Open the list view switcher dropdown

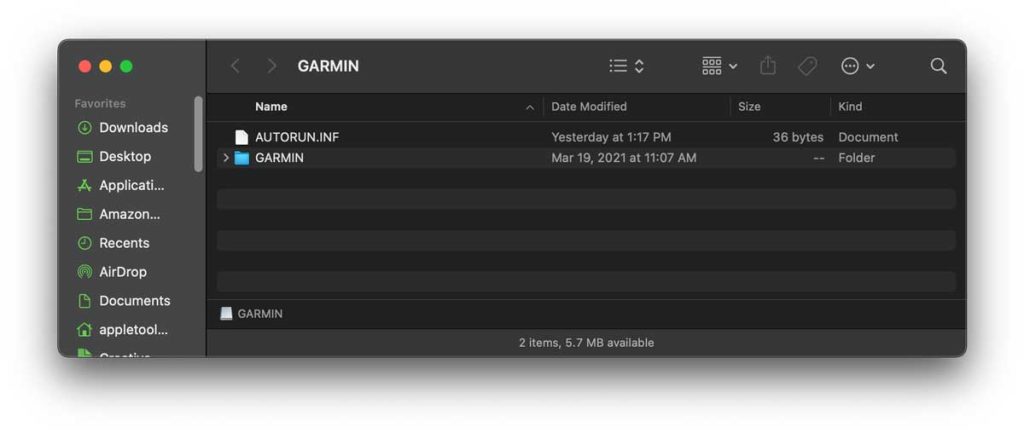coord(627,66)
